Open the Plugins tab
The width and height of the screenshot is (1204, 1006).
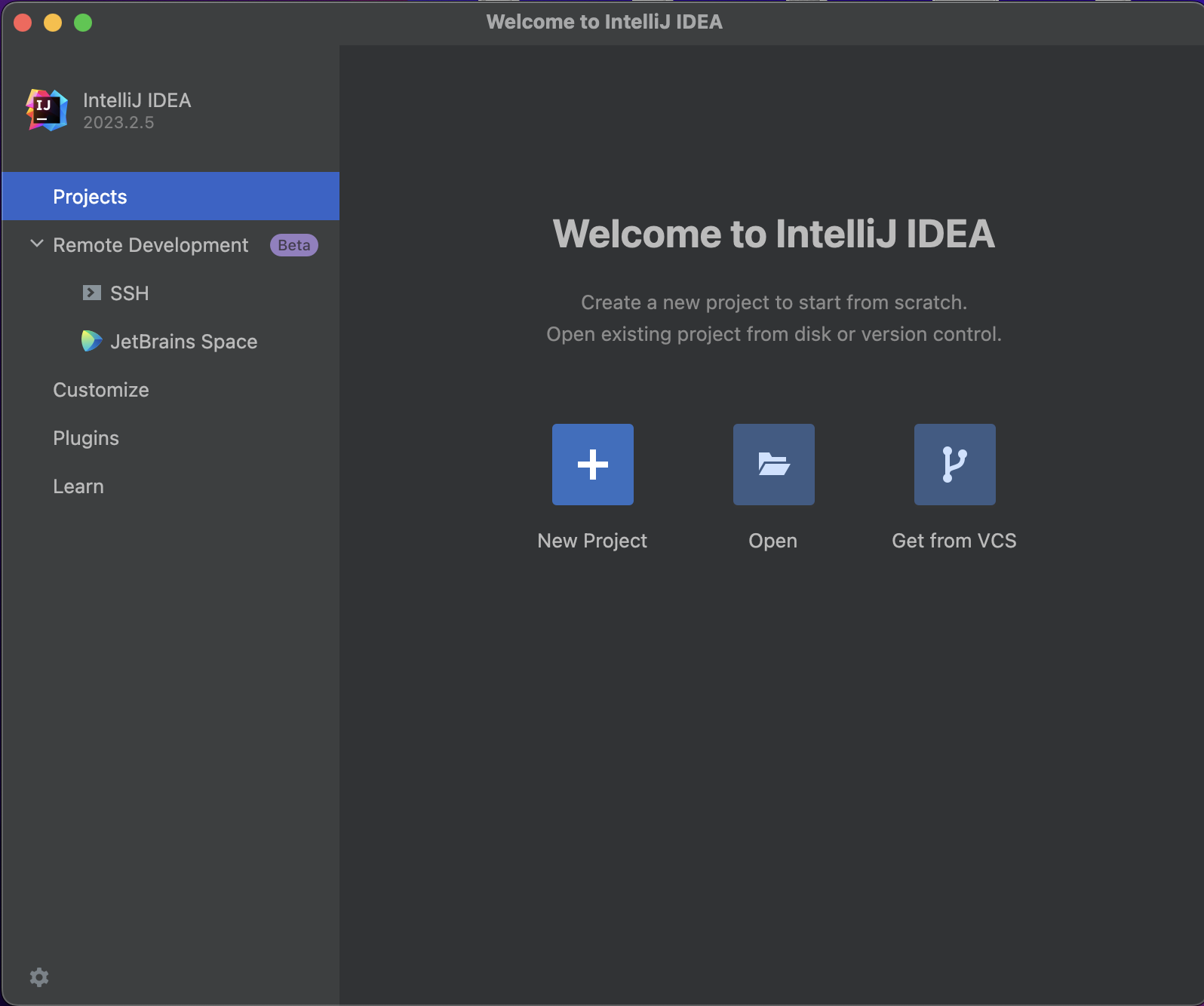(170, 437)
